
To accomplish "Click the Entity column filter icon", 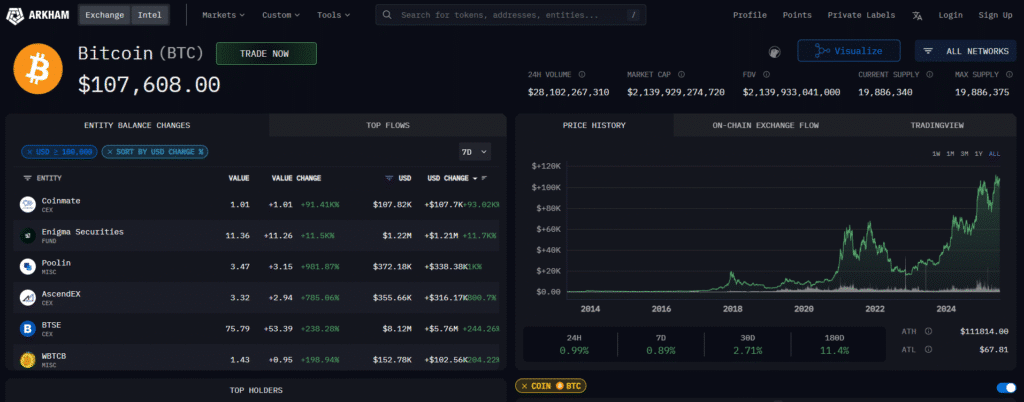I will pyautogui.click(x=27, y=178).
